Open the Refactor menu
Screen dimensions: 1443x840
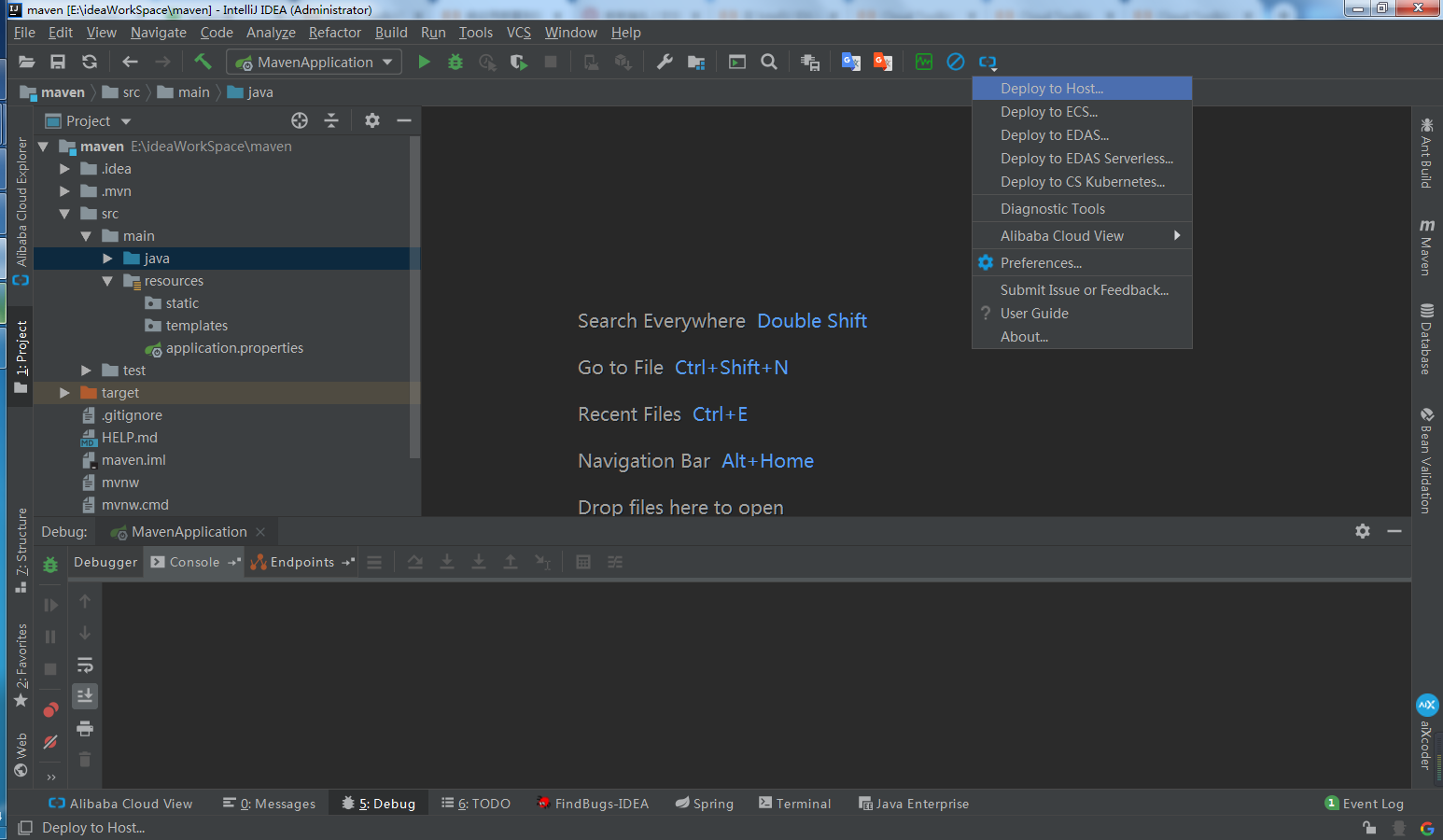pos(335,32)
